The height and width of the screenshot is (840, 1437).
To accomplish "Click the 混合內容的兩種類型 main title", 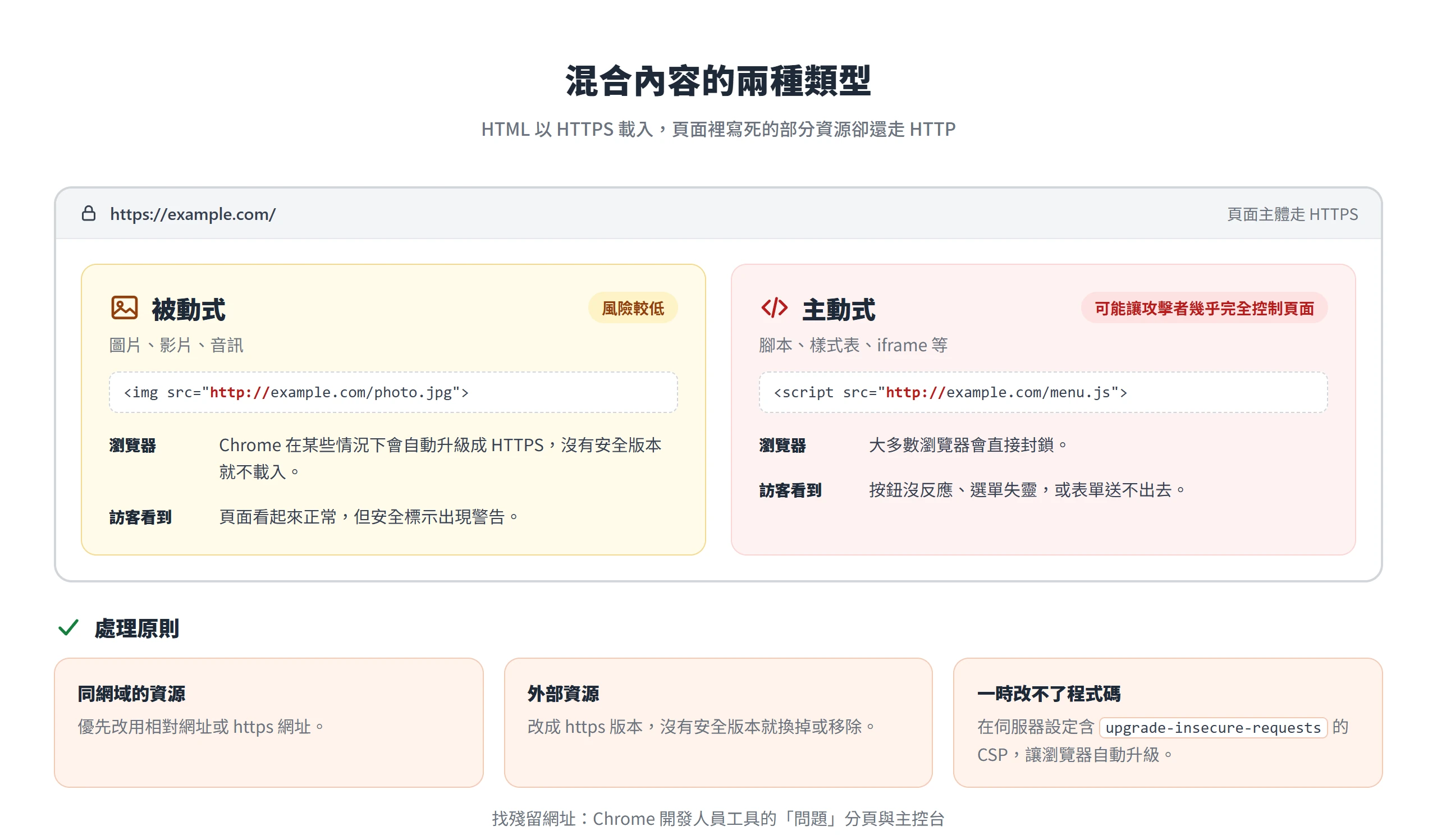I will (x=718, y=81).
